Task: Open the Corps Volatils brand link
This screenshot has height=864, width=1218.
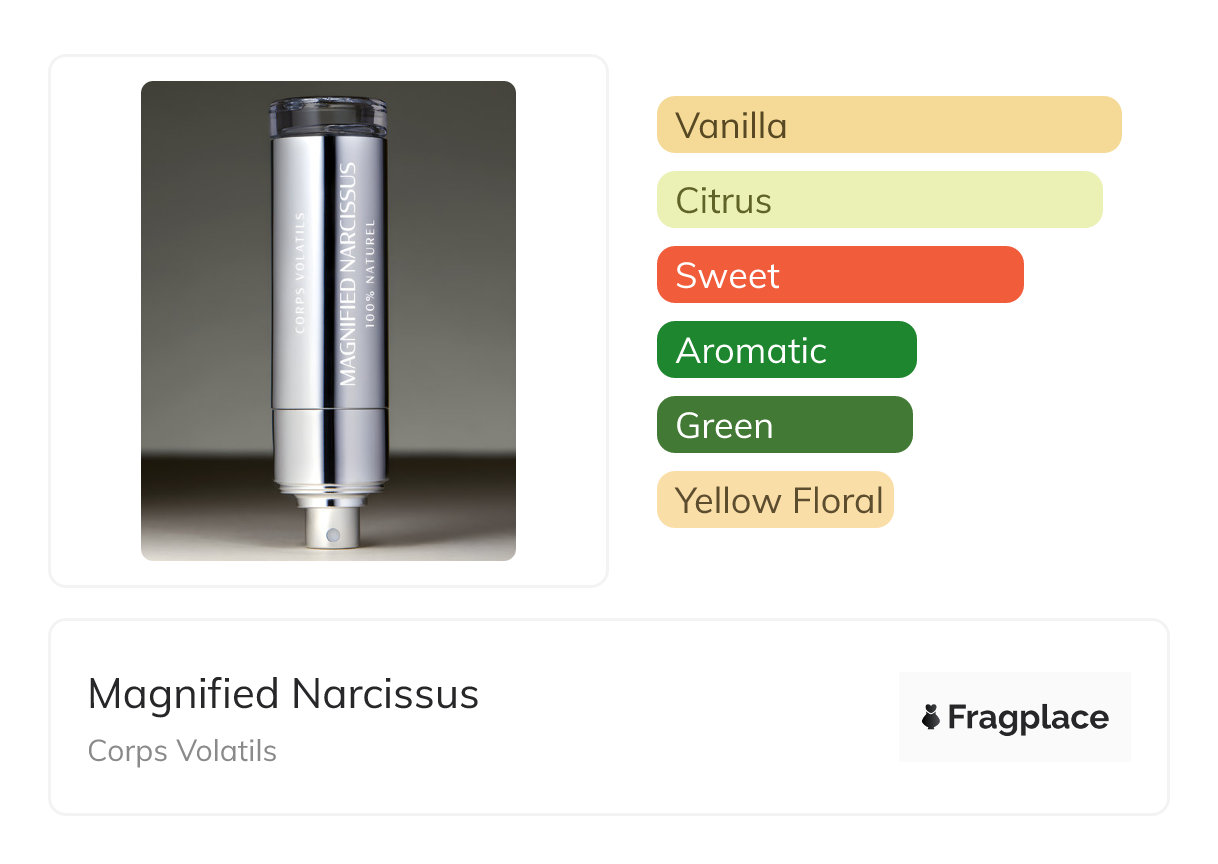Action: pos(182,751)
